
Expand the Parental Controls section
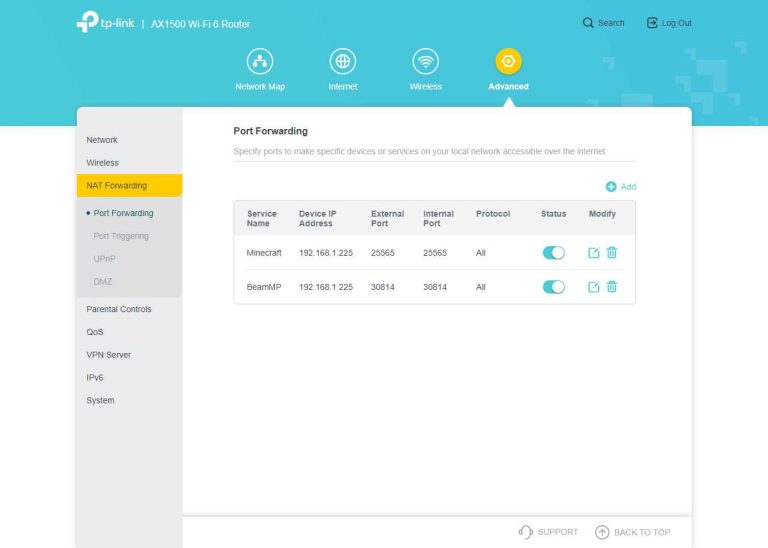pos(119,309)
